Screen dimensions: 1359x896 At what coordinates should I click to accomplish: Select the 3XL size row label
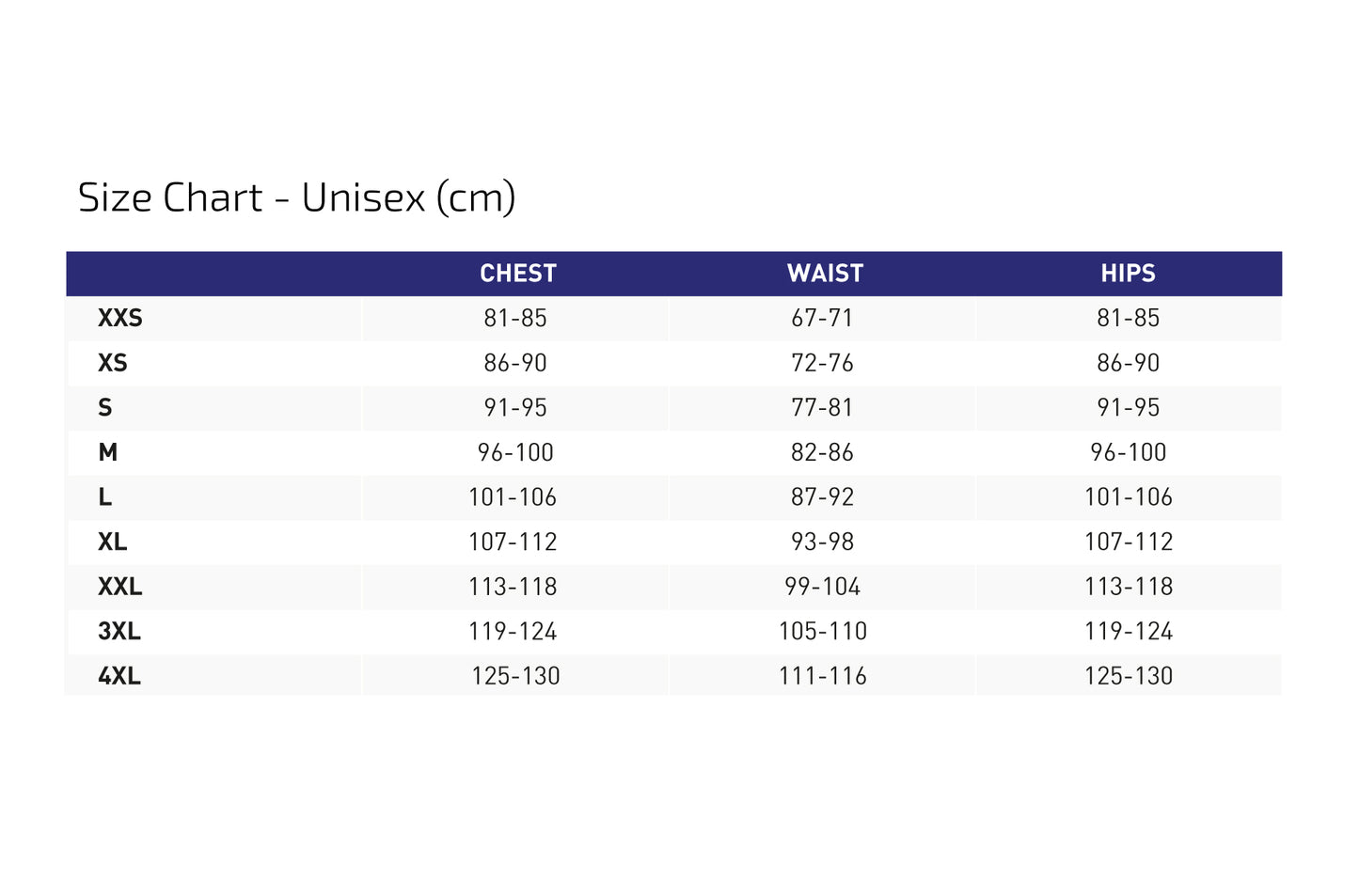pyautogui.click(x=119, y=631)
